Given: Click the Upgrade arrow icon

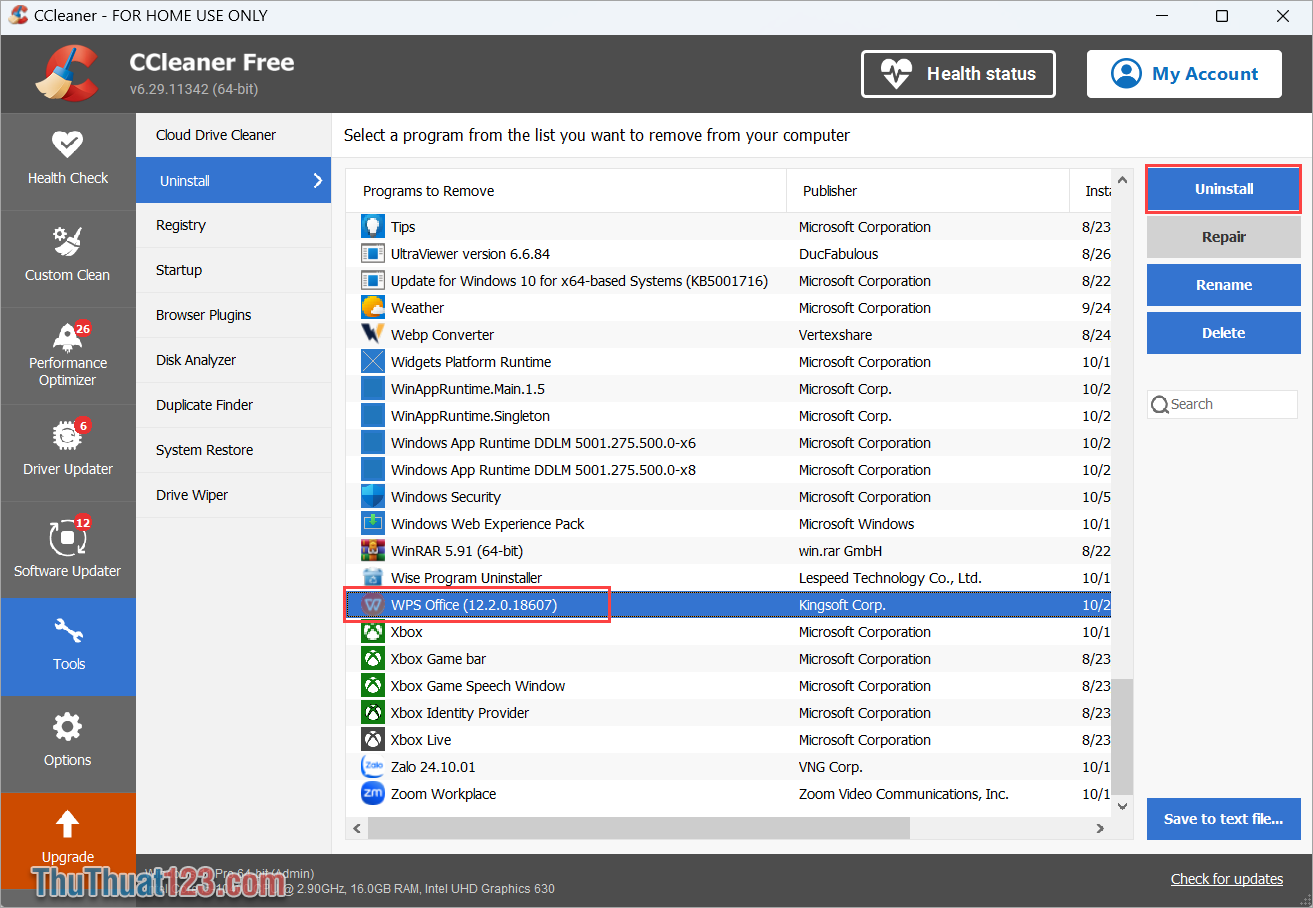Looking at the screenshot, I should pos(67,823).
